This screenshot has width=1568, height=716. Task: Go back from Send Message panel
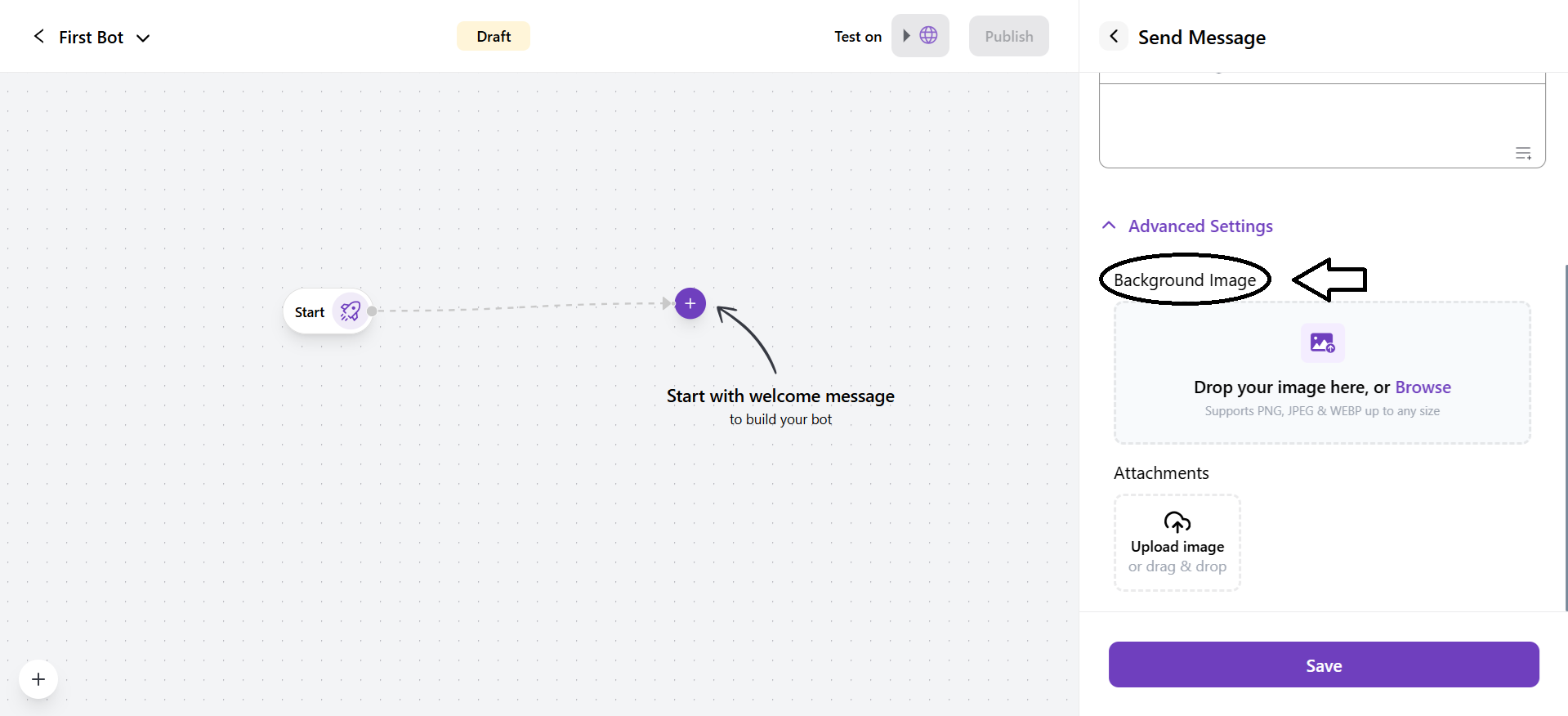[1114, 37]
